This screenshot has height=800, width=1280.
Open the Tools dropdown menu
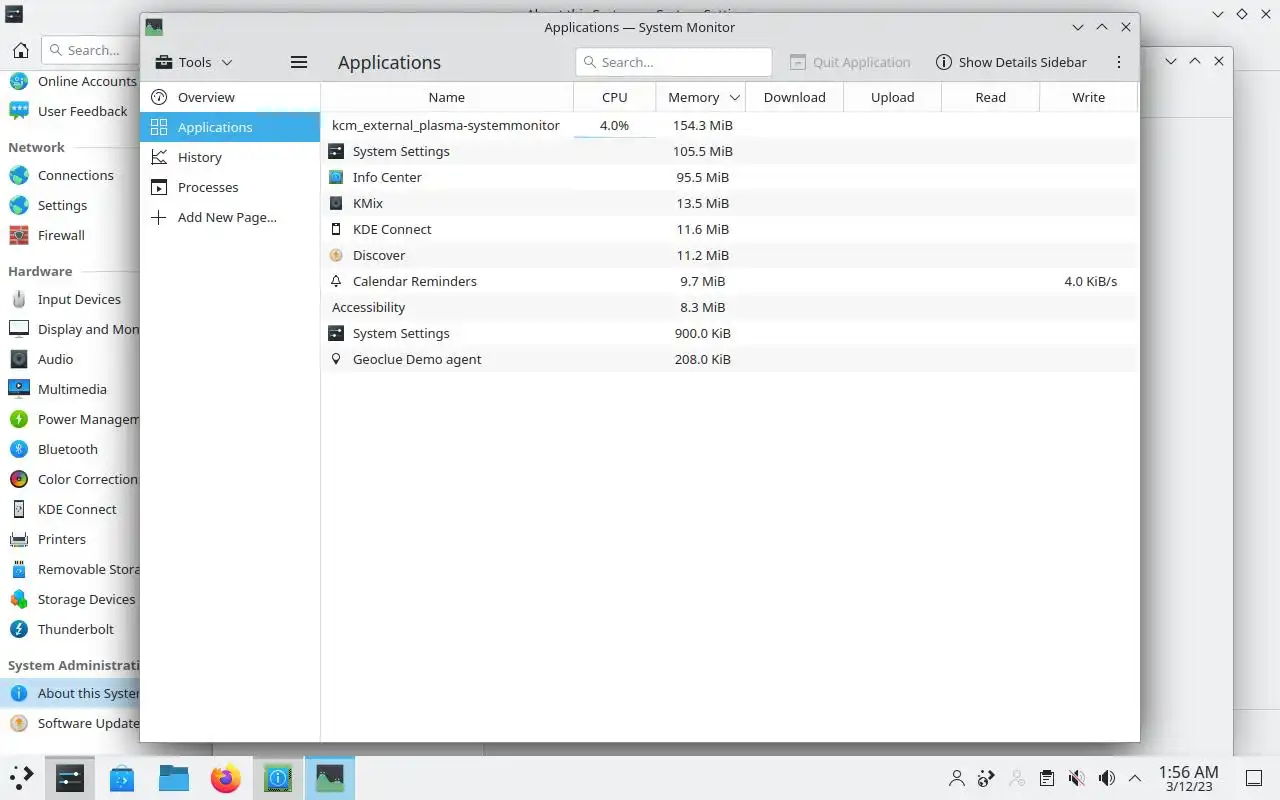(194, 62)
